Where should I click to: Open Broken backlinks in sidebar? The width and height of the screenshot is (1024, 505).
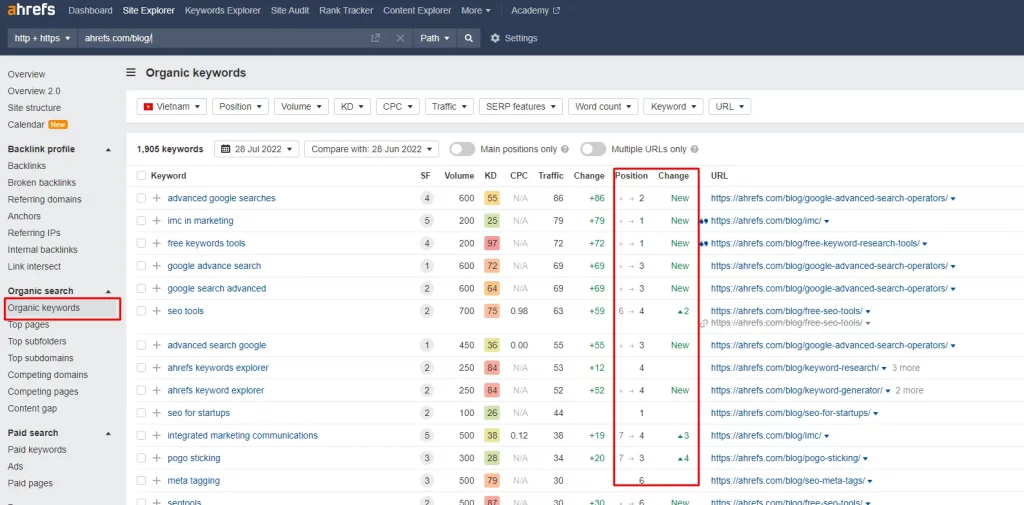point(42,182)
